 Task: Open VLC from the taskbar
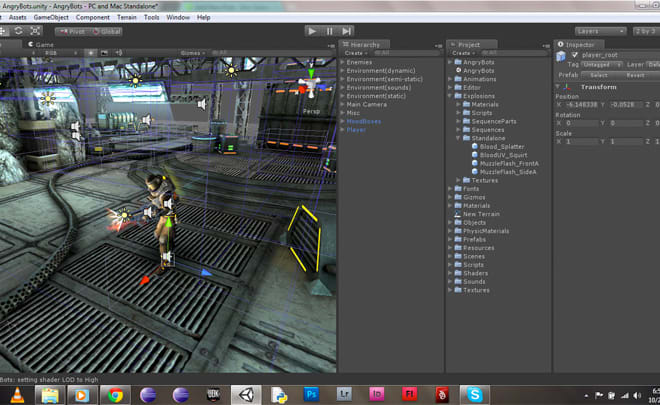[x=17, y=395]
